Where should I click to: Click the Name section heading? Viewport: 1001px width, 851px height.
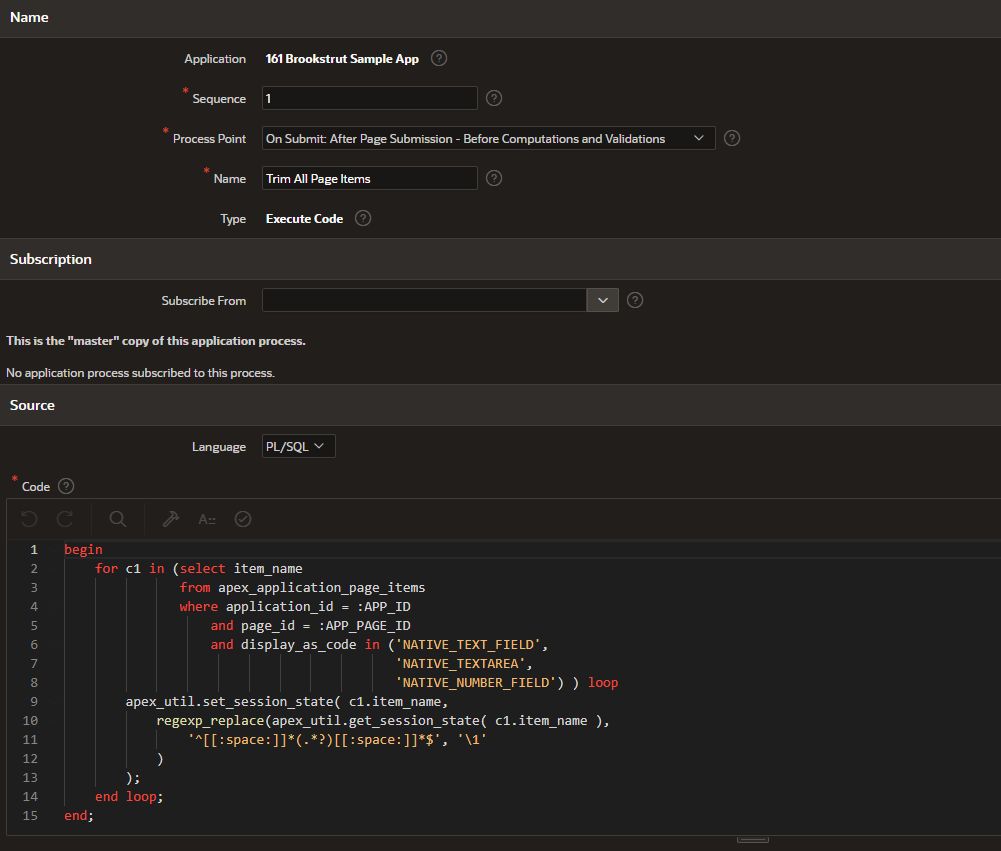pos(29,17)
